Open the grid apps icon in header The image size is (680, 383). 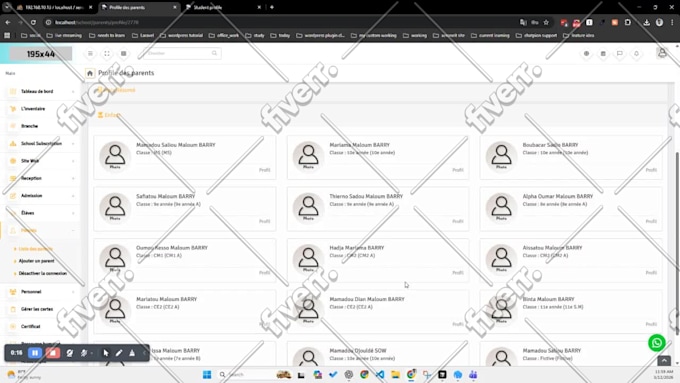click(124, 53)
